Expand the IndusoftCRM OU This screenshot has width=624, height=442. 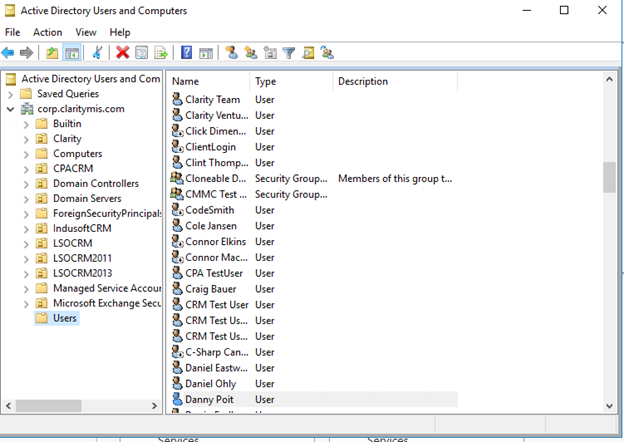pos(26,229)
